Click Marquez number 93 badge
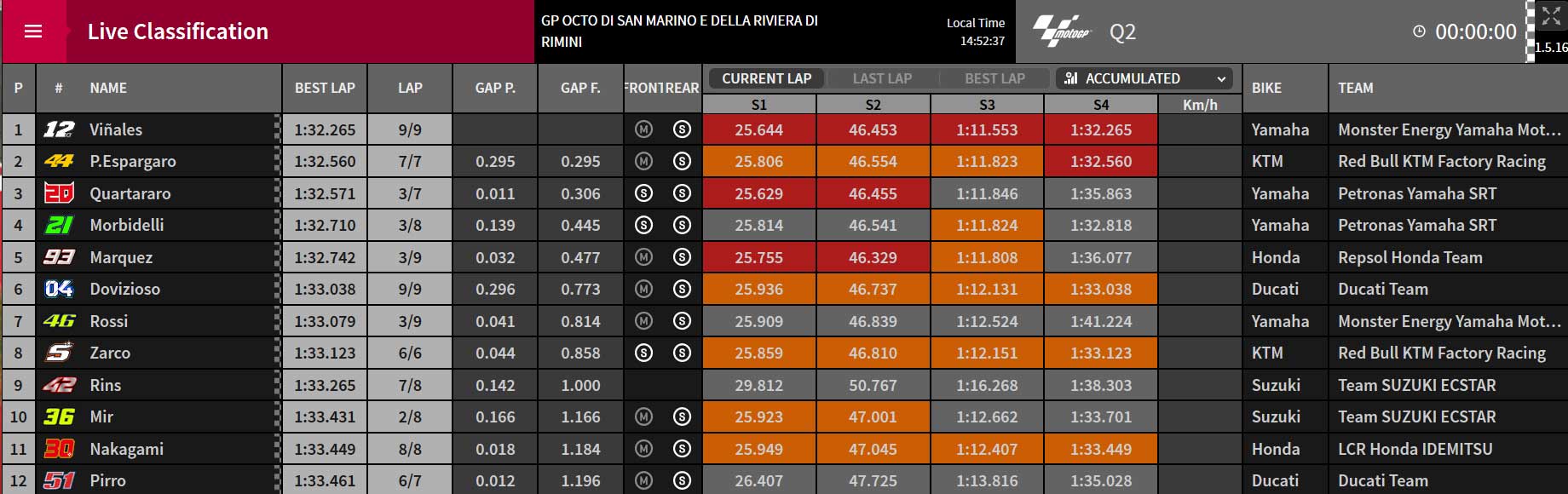Image resolution: width=1568 pixels, height=494 pixels. click(x=59, y=257)
